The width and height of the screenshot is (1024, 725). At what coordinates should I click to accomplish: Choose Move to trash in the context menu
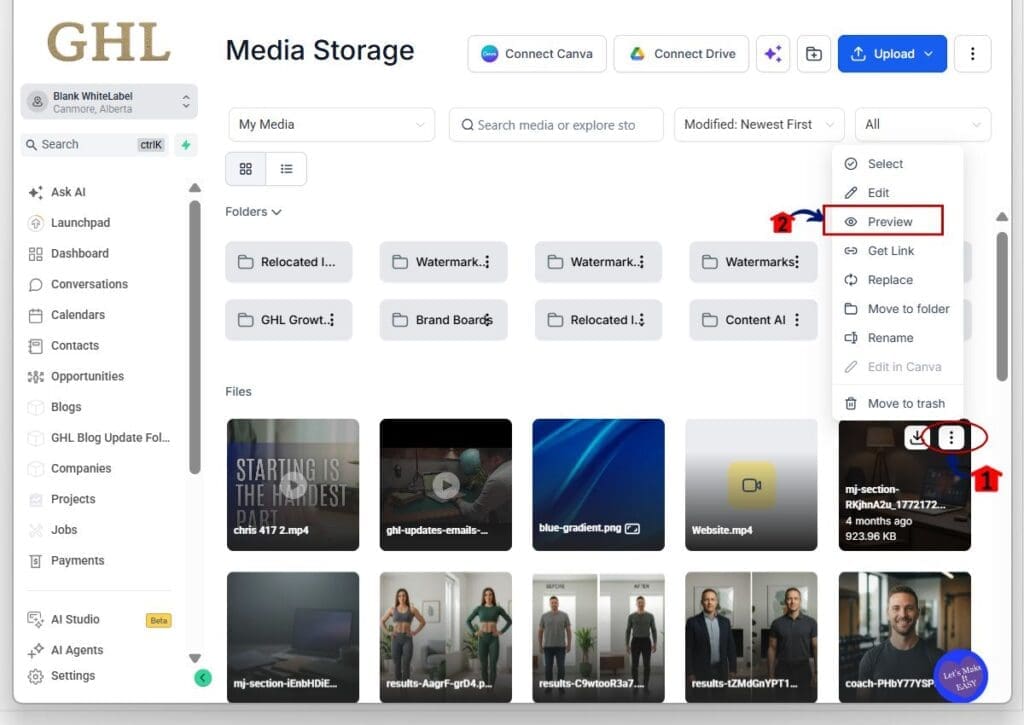tap(897, 404)
